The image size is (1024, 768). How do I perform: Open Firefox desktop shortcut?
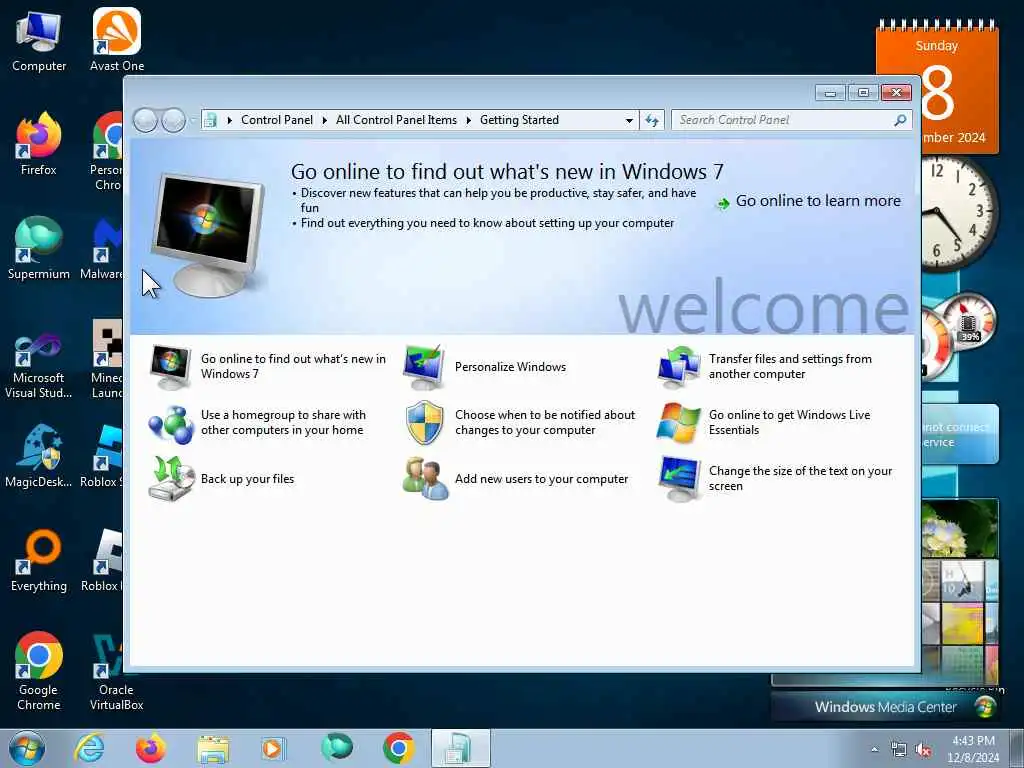pos(39,145)
